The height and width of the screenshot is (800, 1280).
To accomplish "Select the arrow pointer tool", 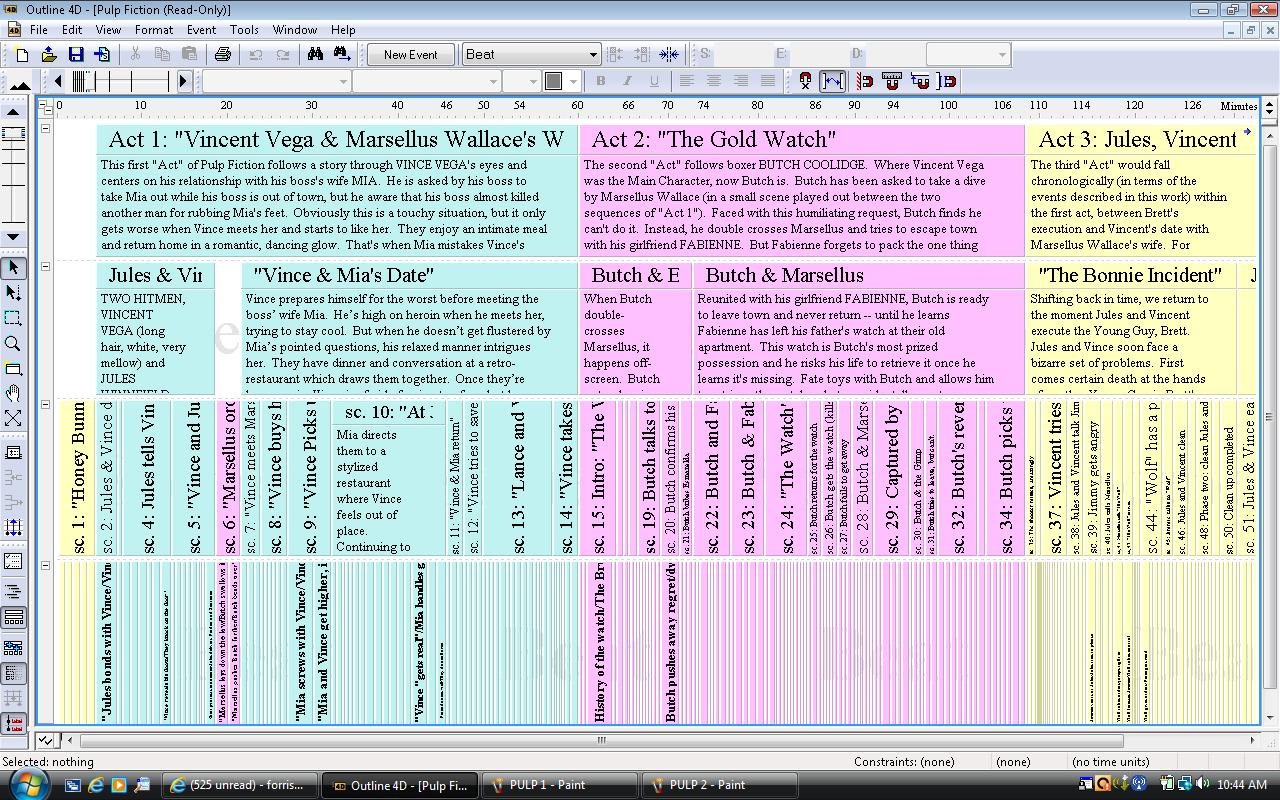I will click(x=13, y=268).
